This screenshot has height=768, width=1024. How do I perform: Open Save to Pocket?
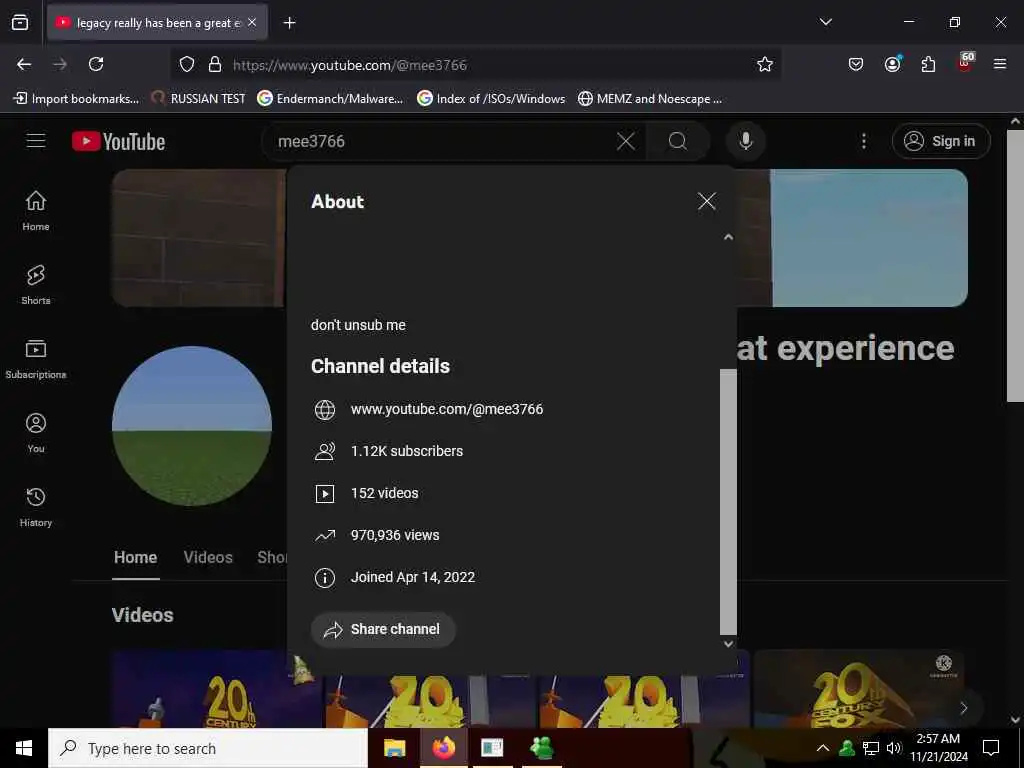pos(856,64)
